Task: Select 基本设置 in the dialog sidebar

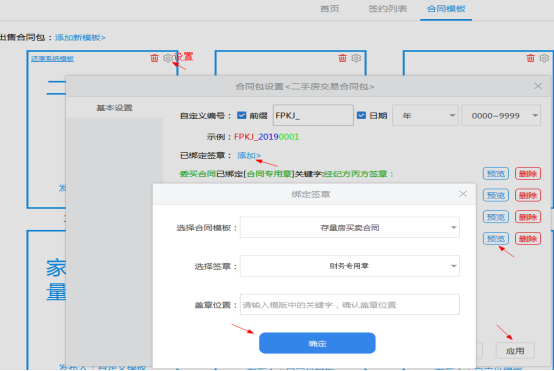Action: [x=114, y=108]
